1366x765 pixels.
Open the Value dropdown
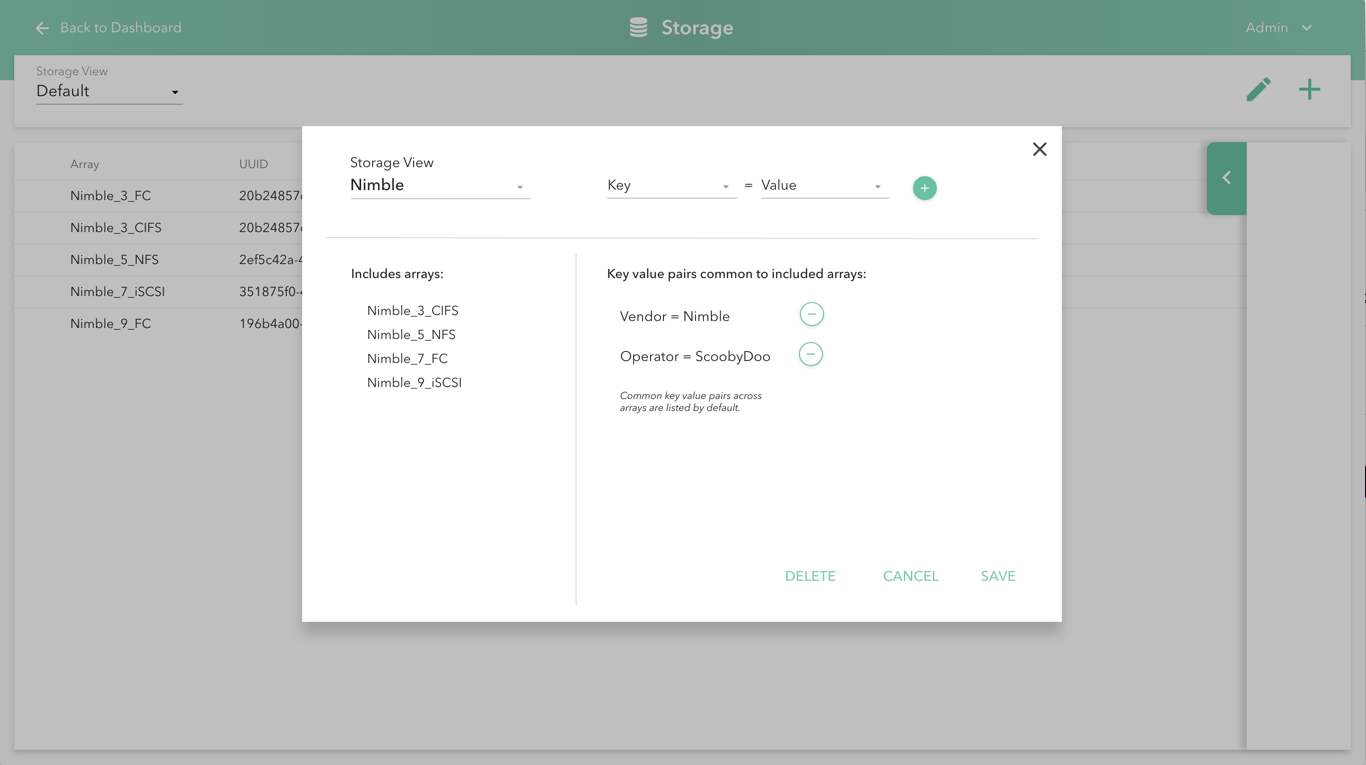point(824,186)
